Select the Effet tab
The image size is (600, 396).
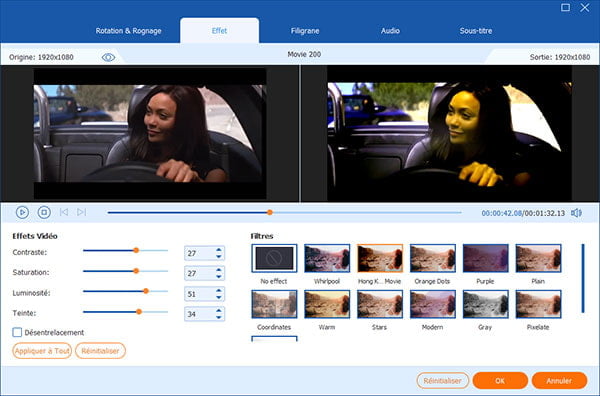pos(219,31)
